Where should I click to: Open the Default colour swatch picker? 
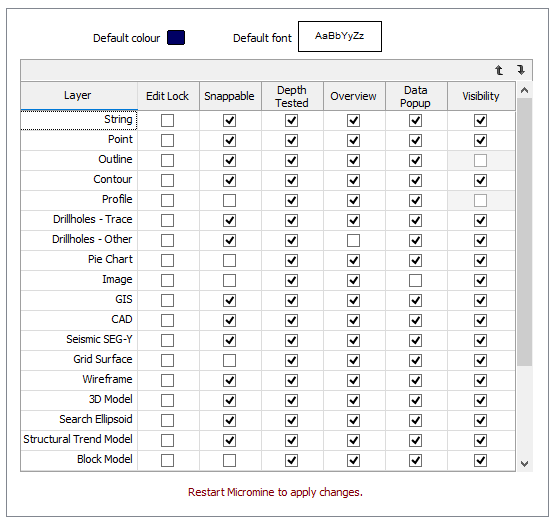coord(176,38)
